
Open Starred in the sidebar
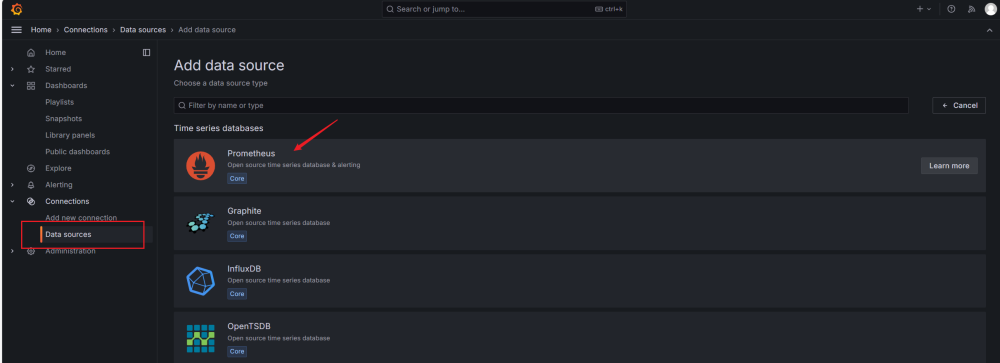[x=58, y=69]
